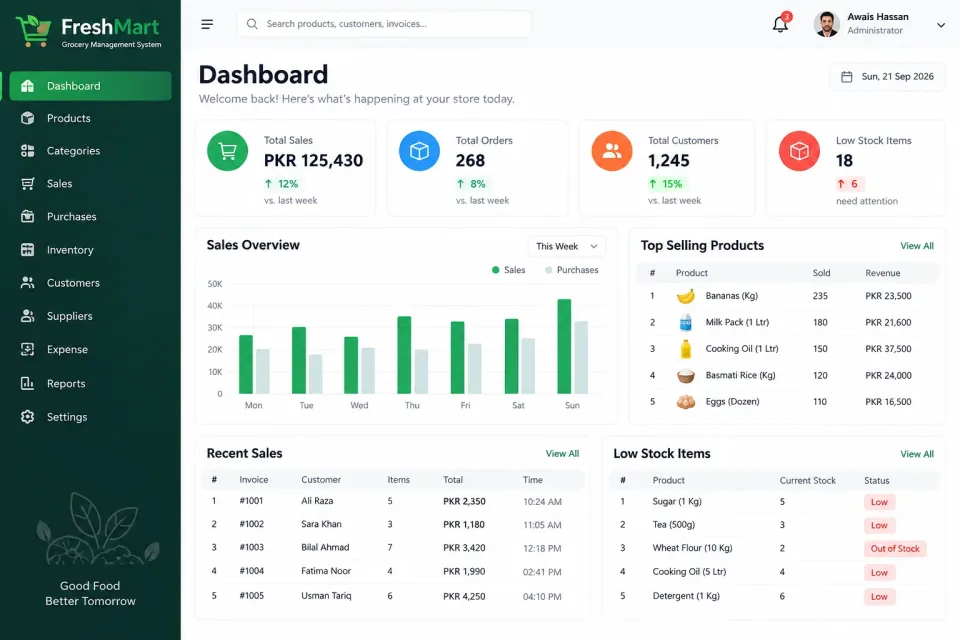The height and width of the screenshot is (640, 960).
Task: Click the FreshMart cart logo
Action: pos(34,31)
